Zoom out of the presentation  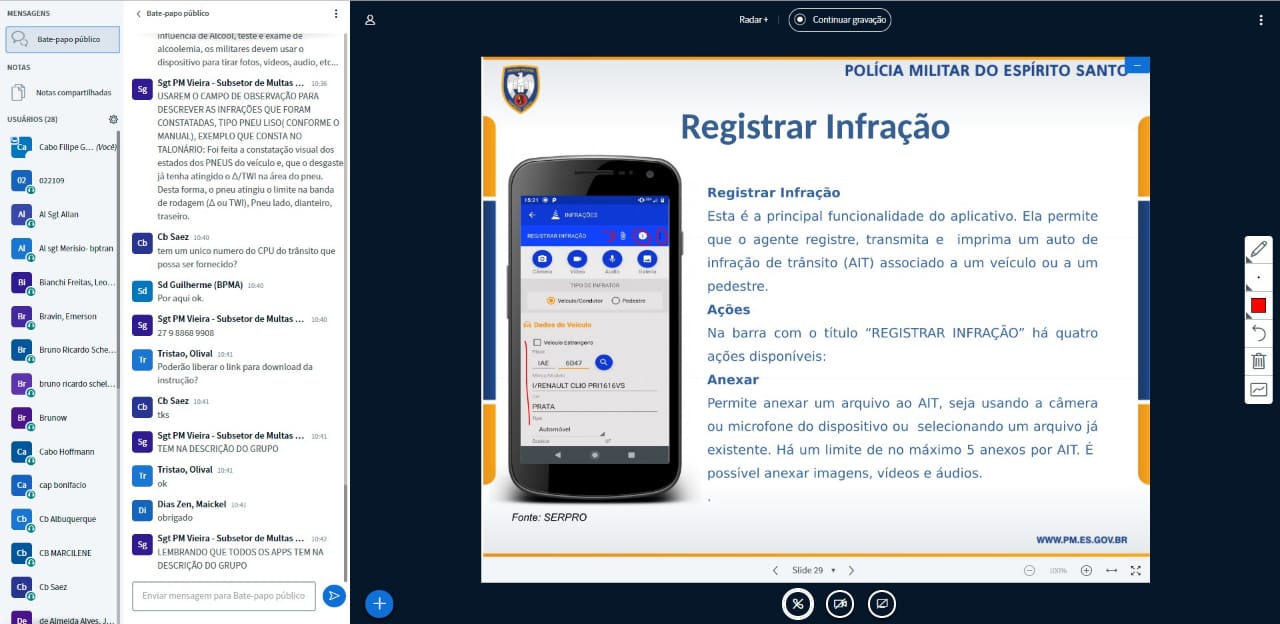pyautogui.click(x=1029, y=570)
